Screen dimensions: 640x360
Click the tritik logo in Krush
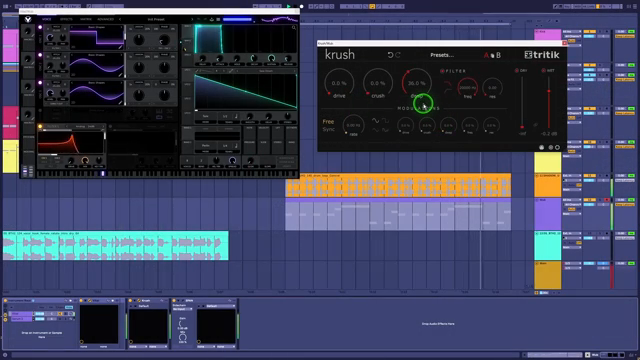click(x=542, y=55)
